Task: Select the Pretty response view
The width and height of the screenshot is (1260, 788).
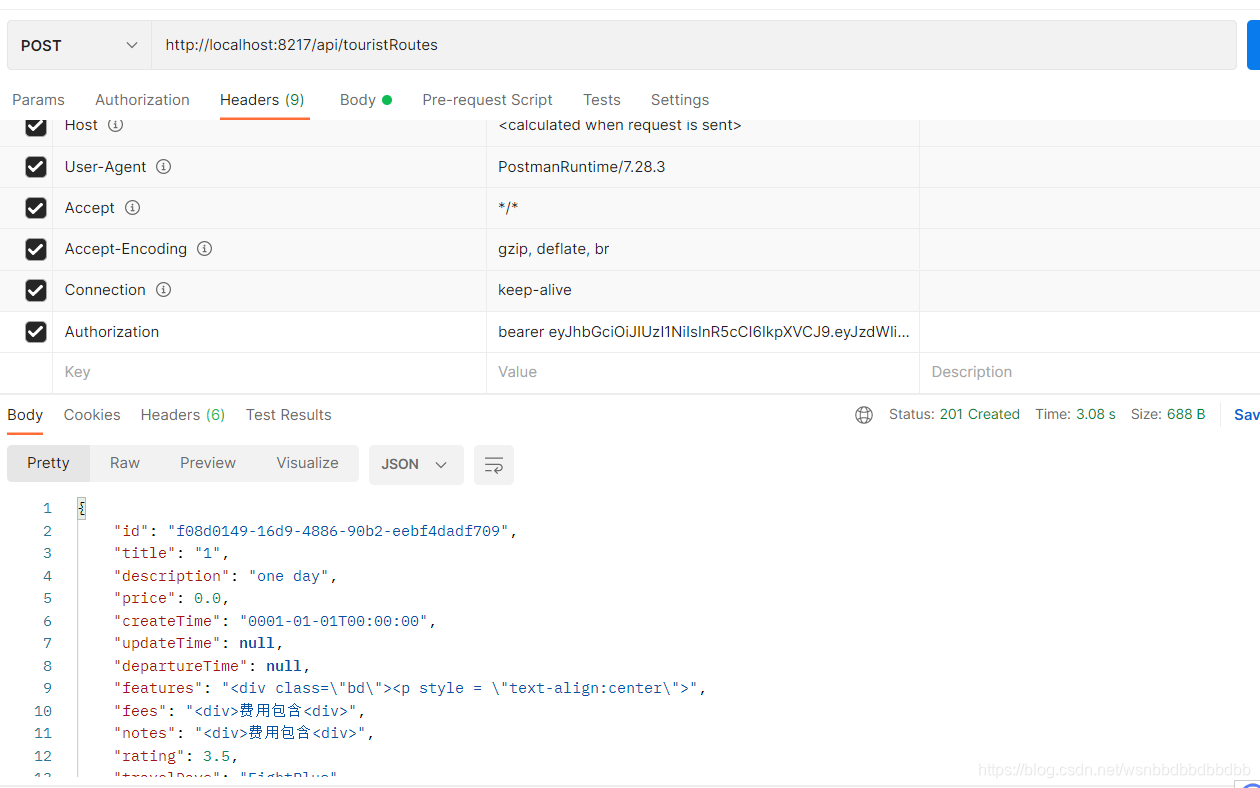Action: [48, 463]
